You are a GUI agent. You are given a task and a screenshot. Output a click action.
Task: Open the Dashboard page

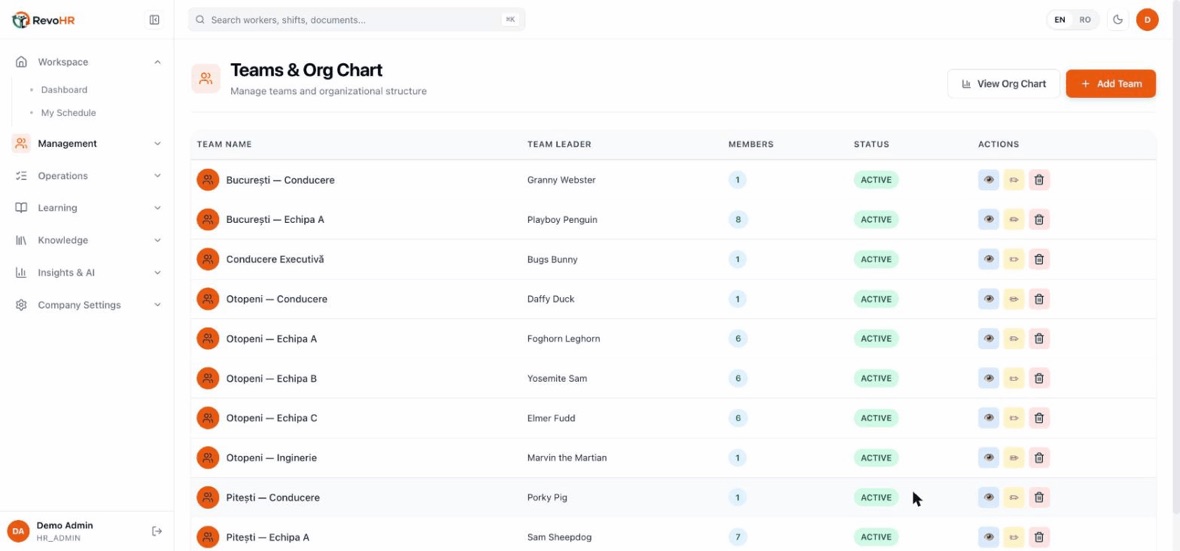[x=64, y=90]
